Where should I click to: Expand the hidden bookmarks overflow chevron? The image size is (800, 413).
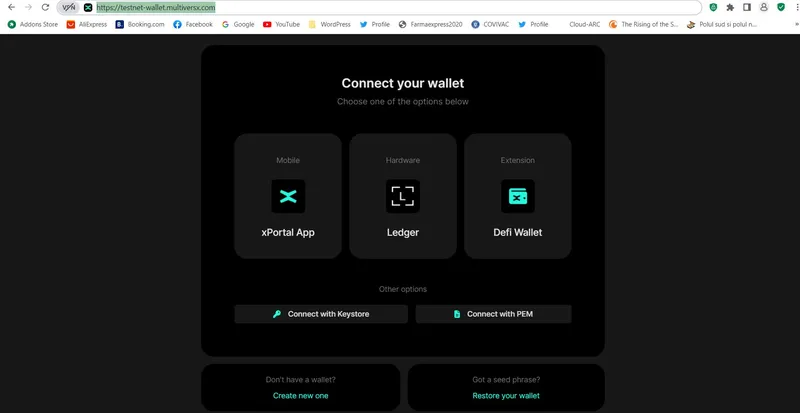796,24
